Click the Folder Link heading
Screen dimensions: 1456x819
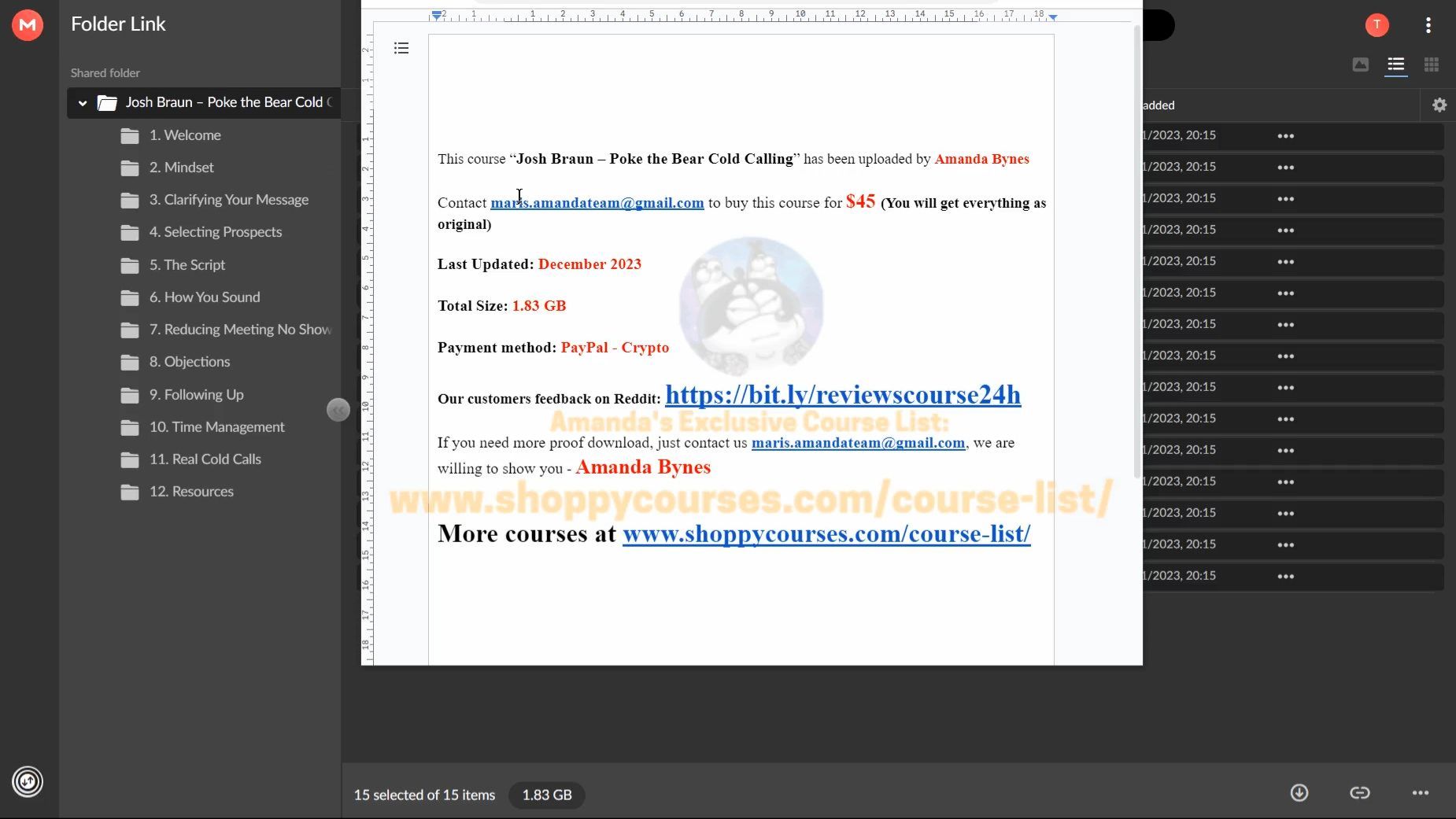118,24
